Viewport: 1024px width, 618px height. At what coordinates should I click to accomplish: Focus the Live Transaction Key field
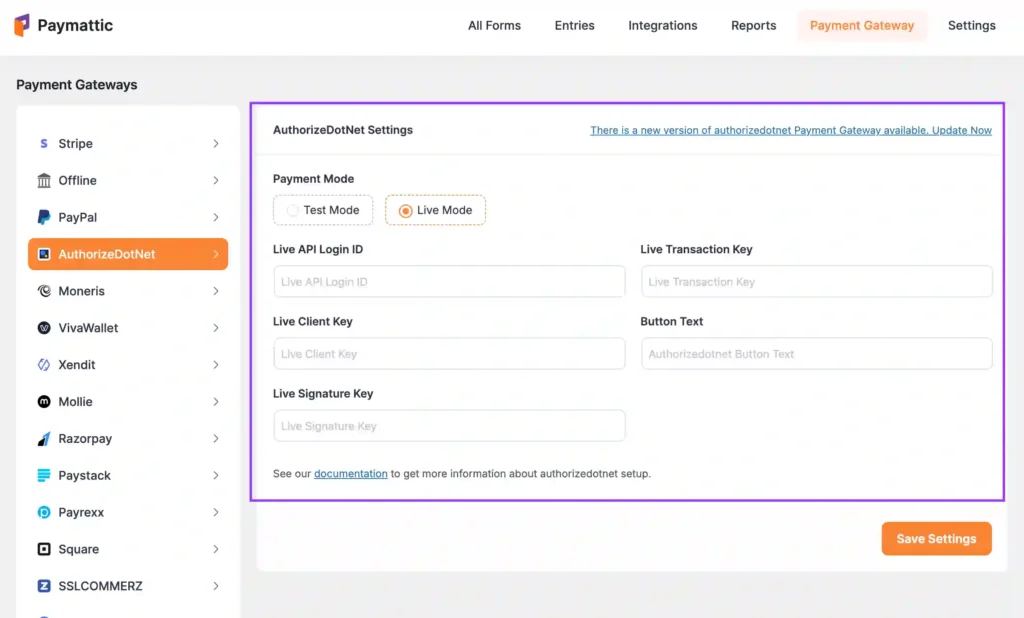coord(816,282)
